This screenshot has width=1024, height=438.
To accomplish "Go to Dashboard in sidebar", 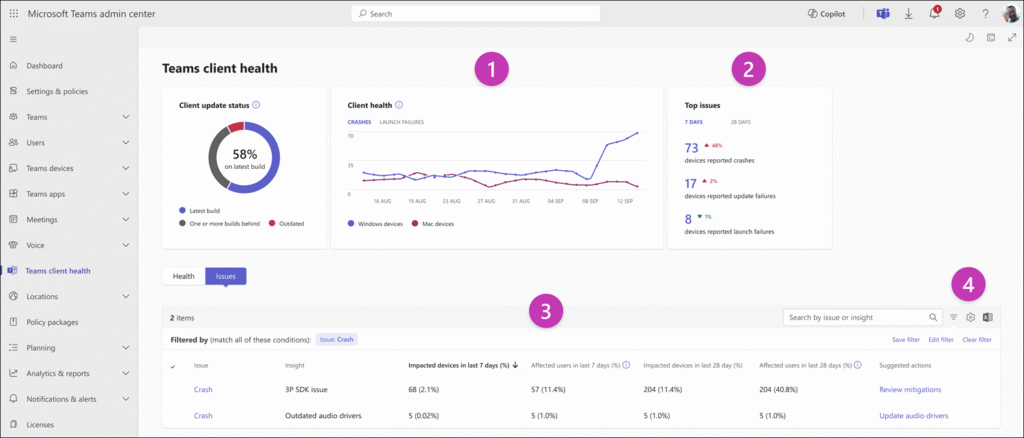I will [44, 66].
